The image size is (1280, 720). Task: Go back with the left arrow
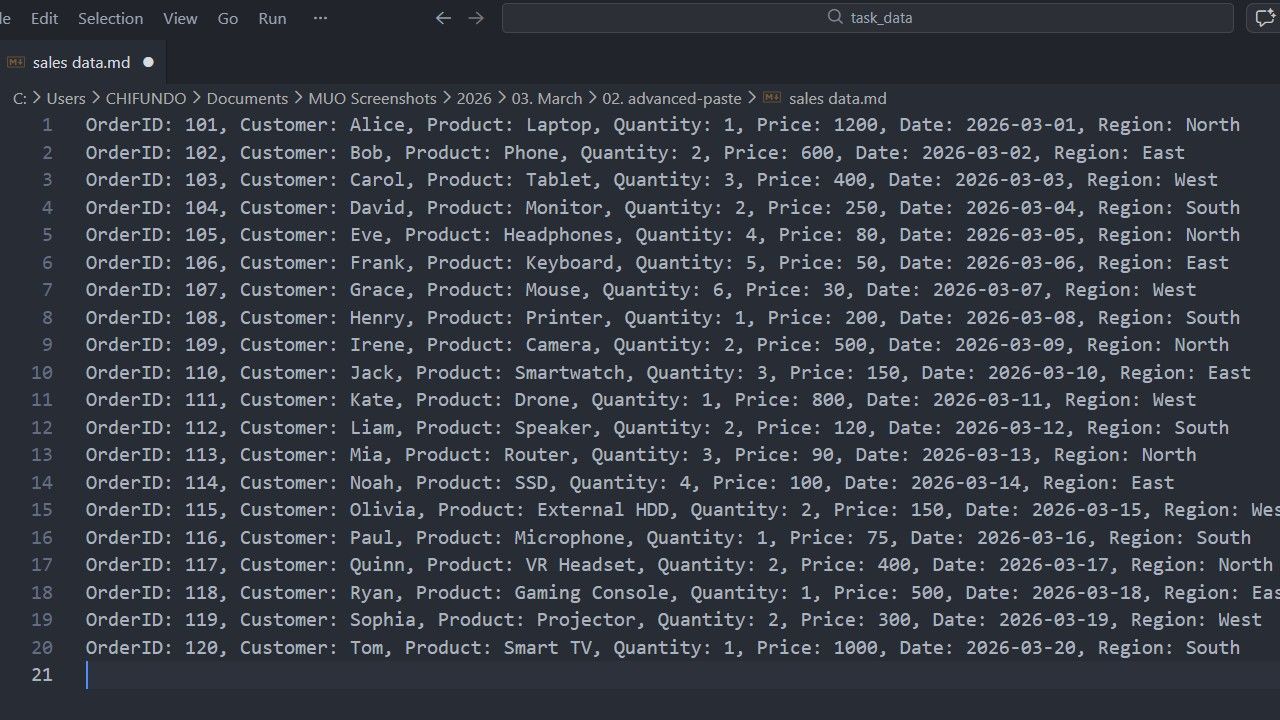tap(443, 18)
